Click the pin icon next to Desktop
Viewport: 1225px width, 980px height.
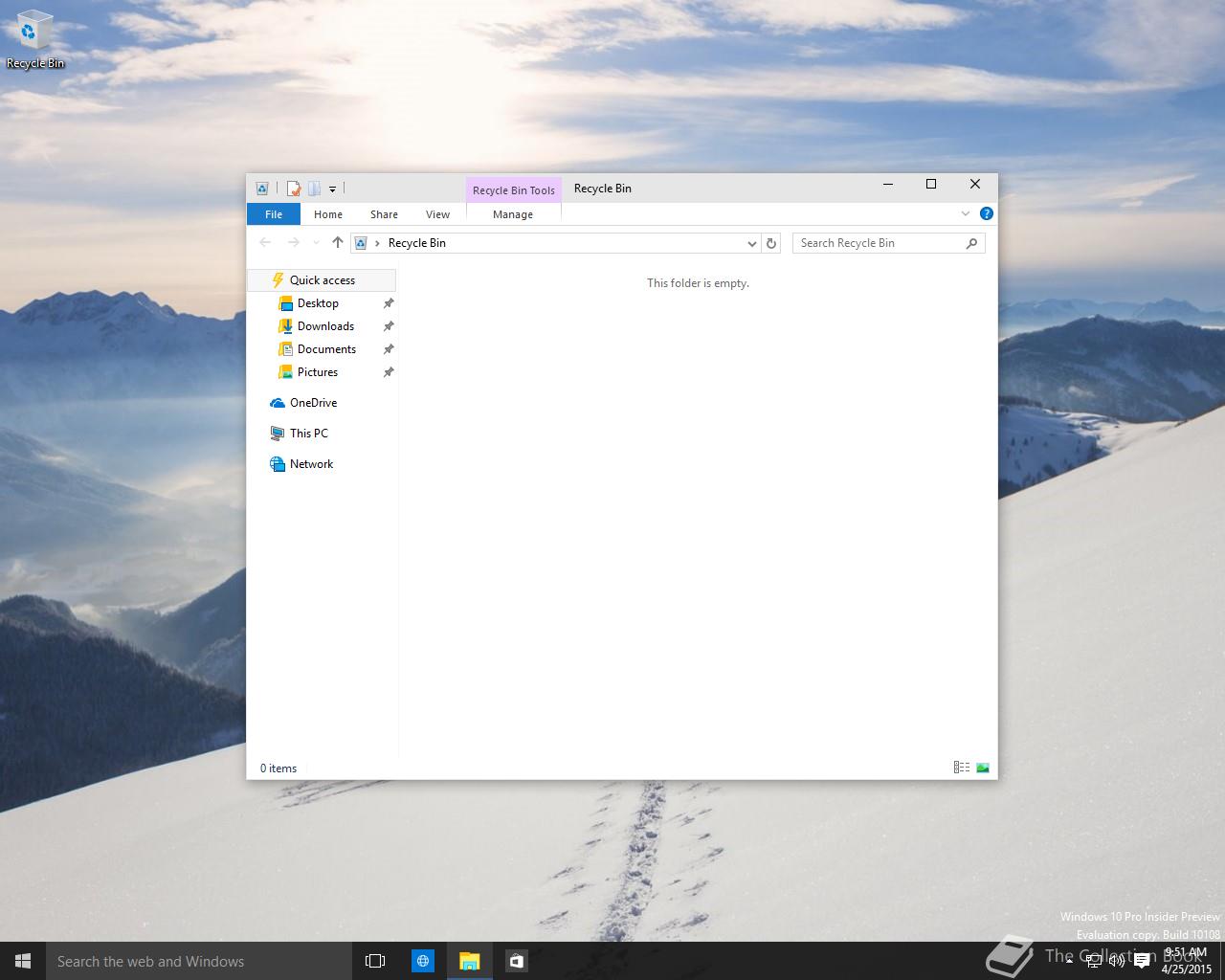click(389, 303)
